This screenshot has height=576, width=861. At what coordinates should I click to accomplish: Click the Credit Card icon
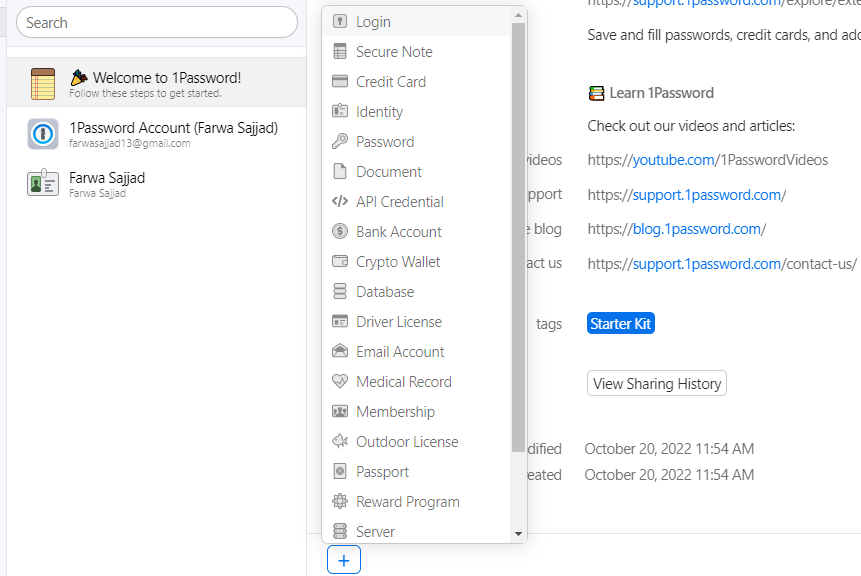click(339, 82)
